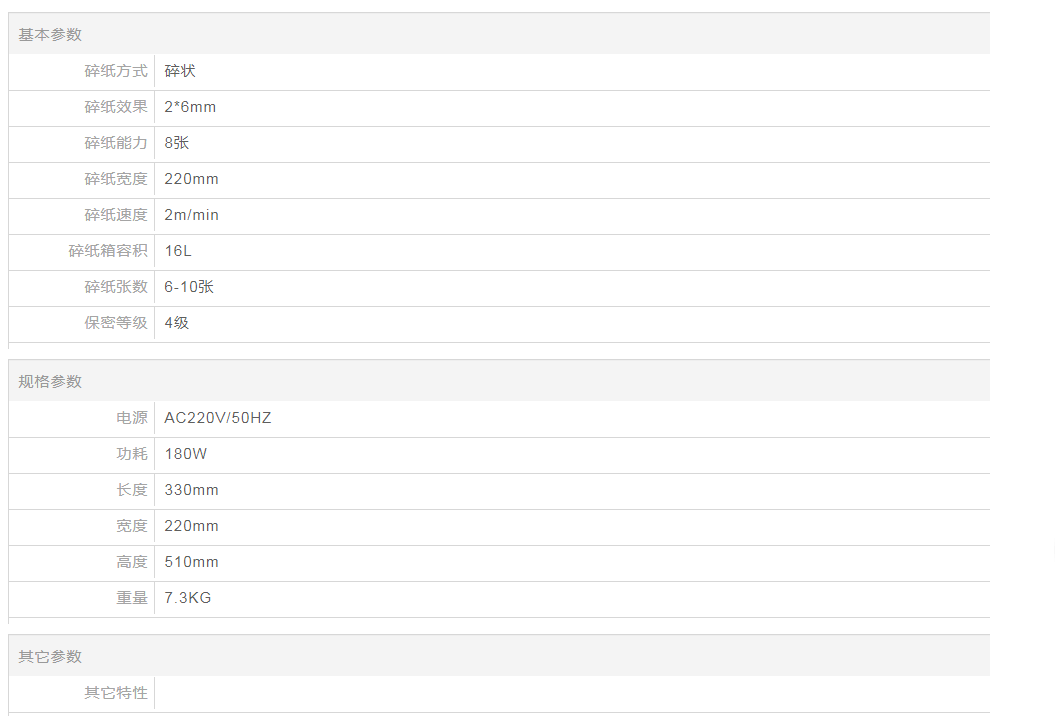Click the 规格参数 section header
The width and height of the screenshot is (1055, 716).
point(50,382)
